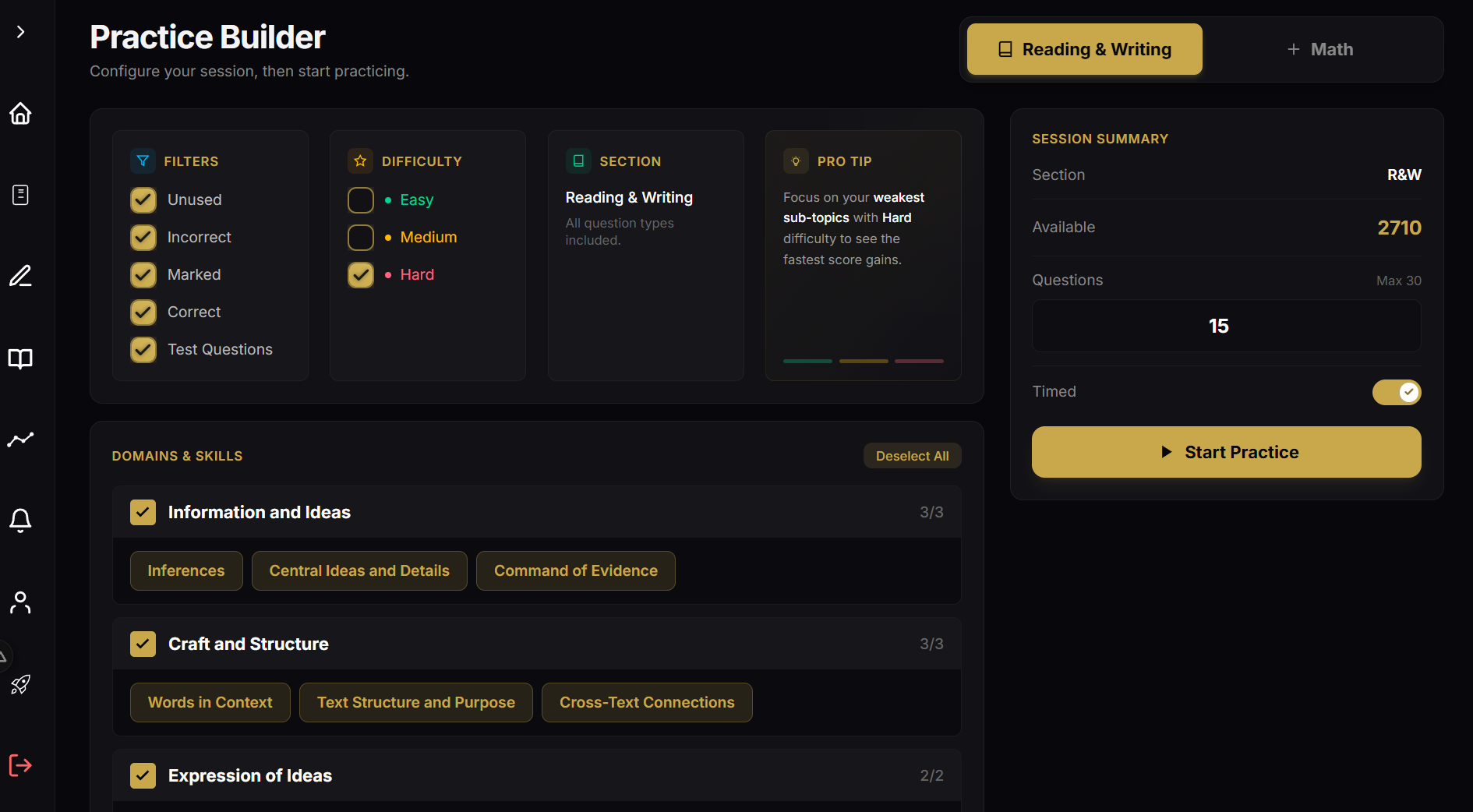Viewport: 1473px width, 812px height.
Task: Open the user profile icon in sidebar
Action: tap(20, 602)
